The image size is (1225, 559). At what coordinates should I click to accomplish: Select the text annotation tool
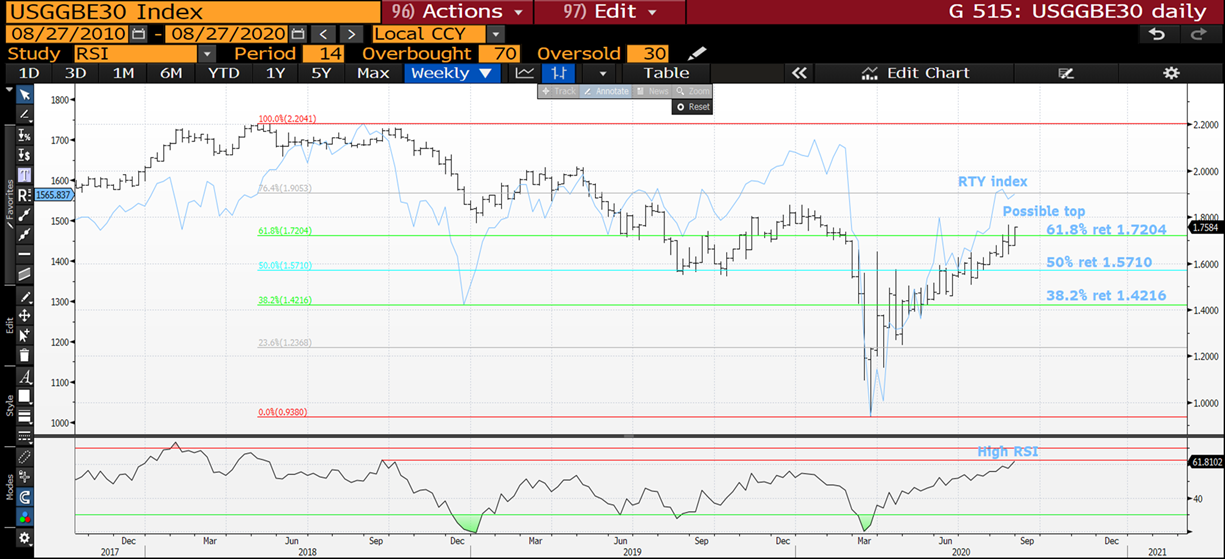tap(25, 175)
